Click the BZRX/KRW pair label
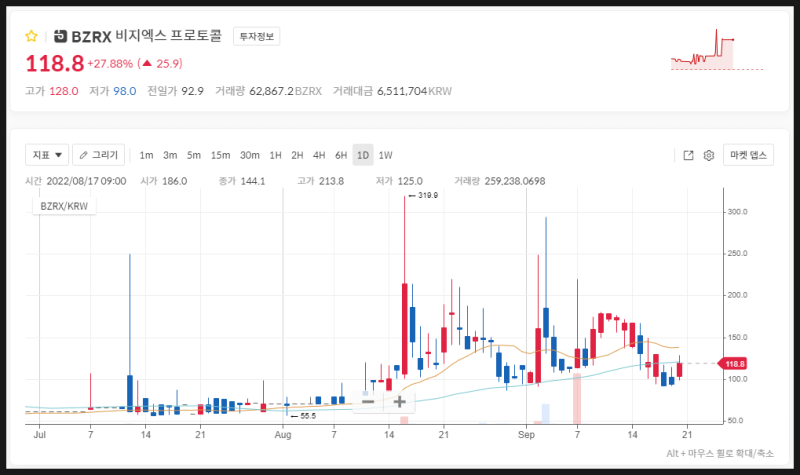 (x=64, y=206)
